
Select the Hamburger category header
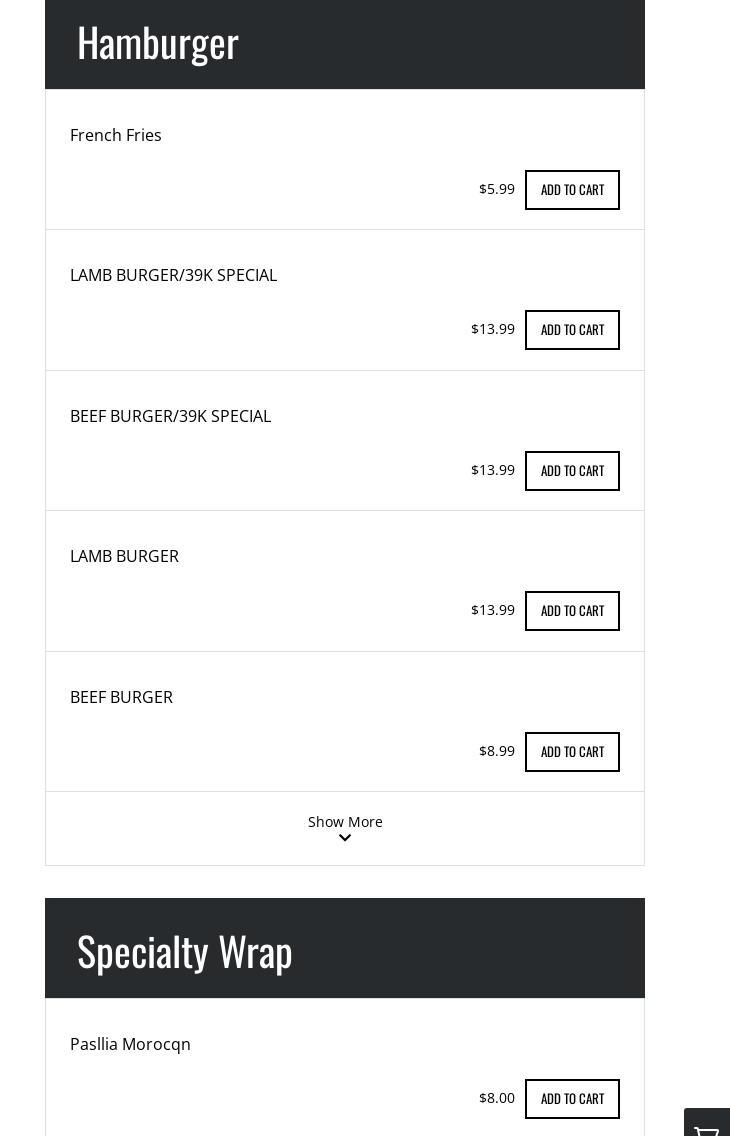(158, 43)
